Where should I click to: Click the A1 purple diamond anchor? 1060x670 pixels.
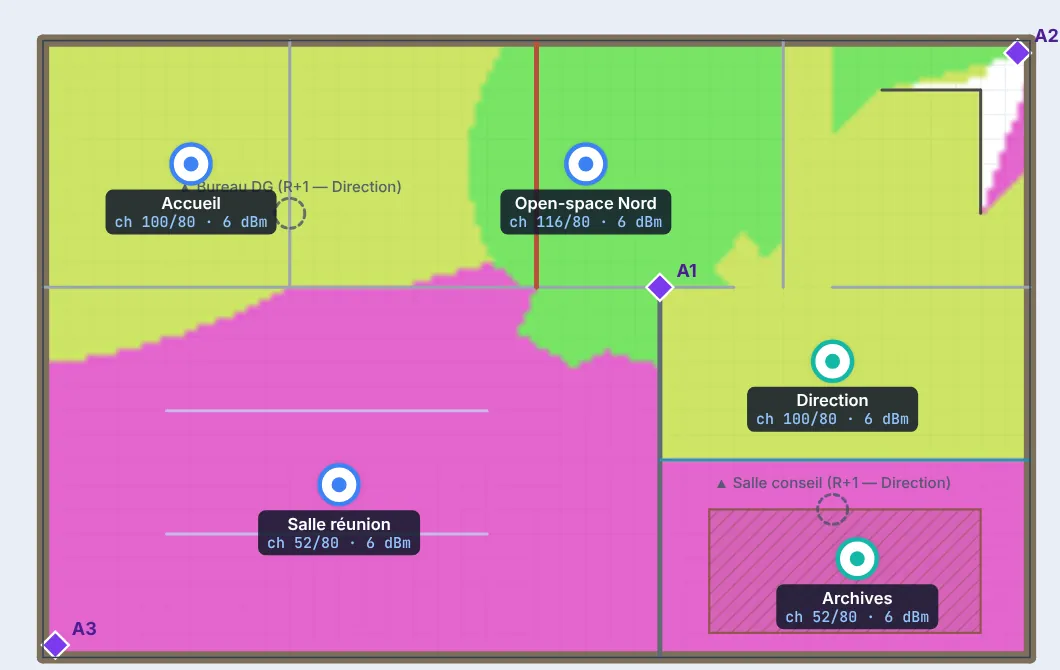660,287
